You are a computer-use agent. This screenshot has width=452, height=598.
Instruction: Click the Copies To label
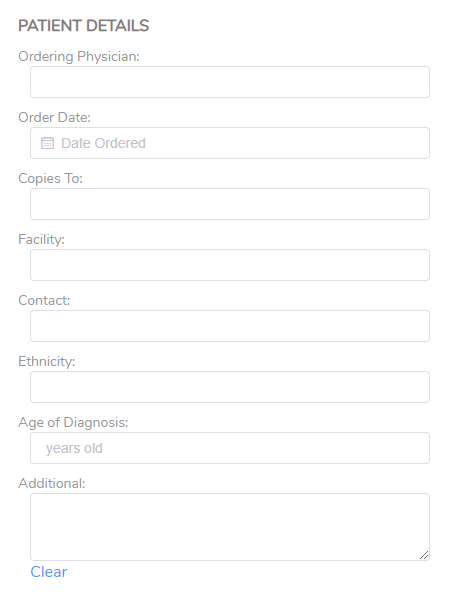coord(50,179)
